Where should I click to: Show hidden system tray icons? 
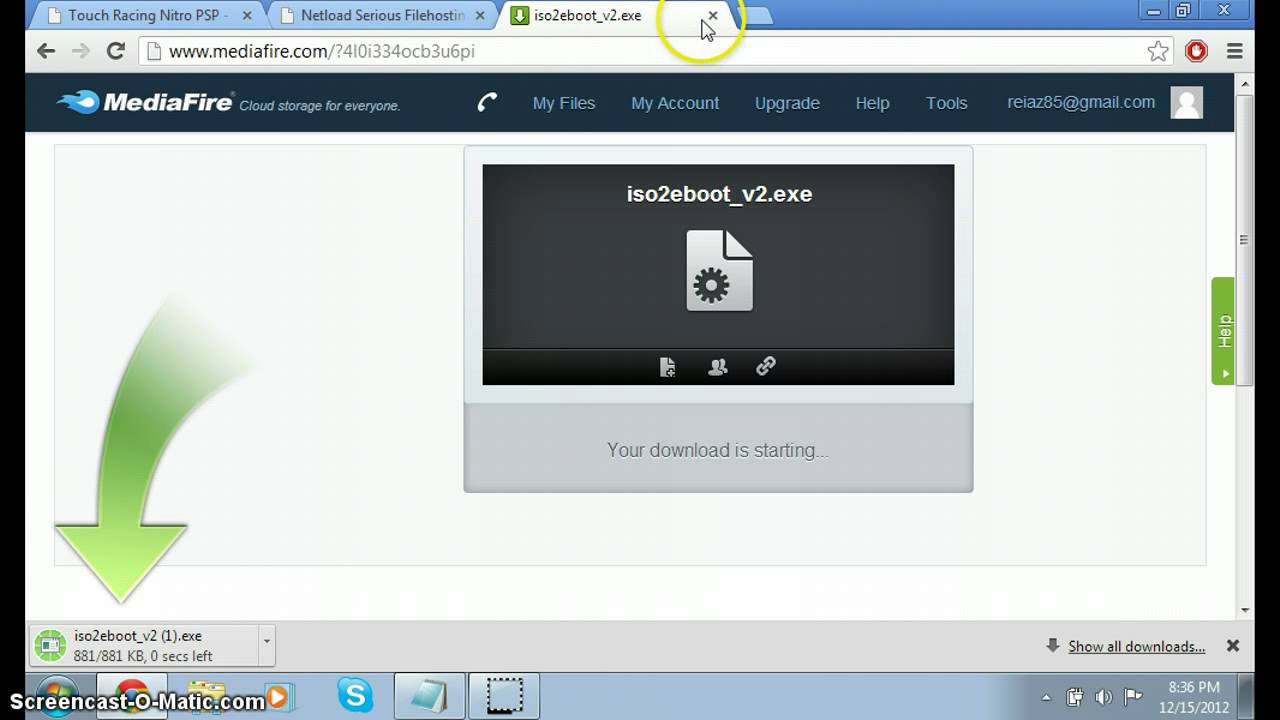[1046, 697]
